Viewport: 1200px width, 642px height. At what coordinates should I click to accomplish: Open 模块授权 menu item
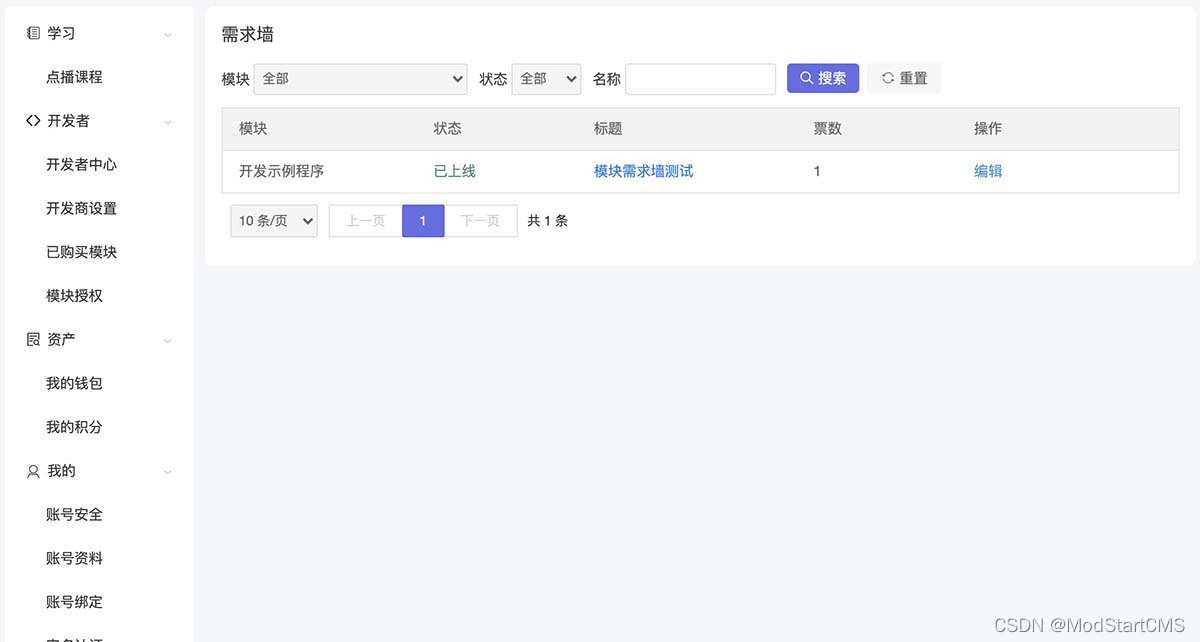74,296
